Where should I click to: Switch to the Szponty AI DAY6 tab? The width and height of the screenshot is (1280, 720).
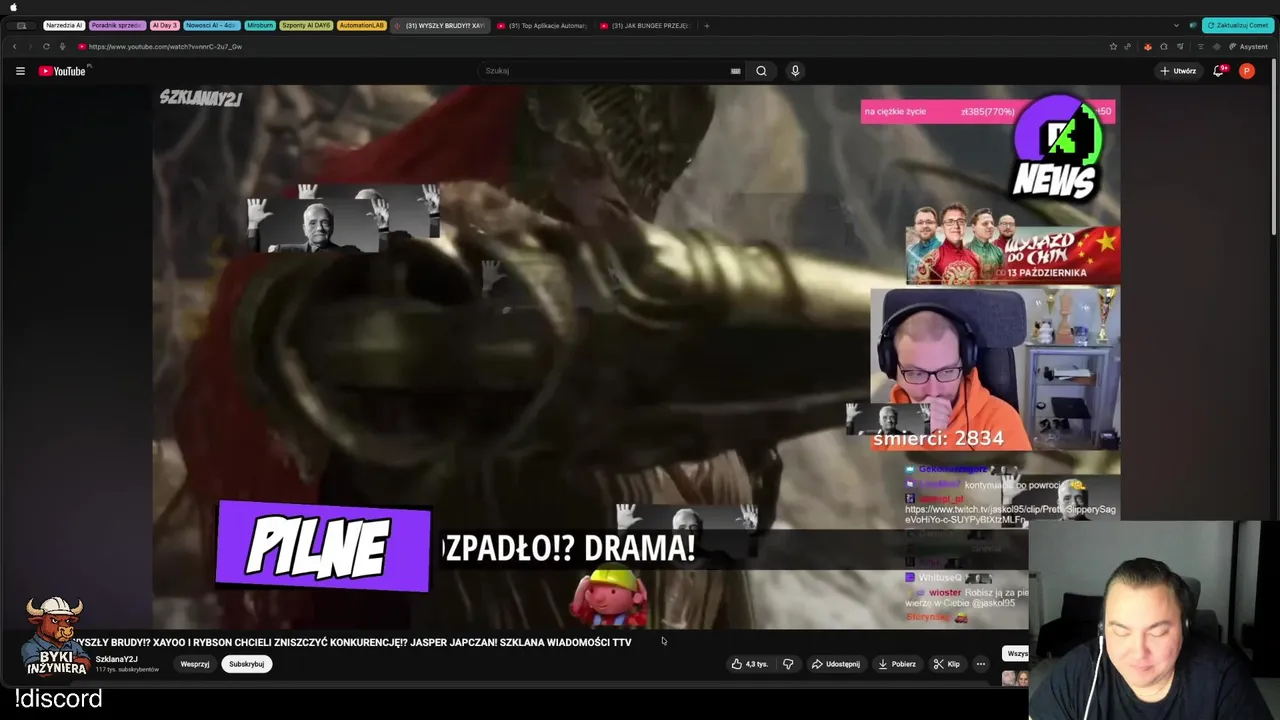point(306,25)
